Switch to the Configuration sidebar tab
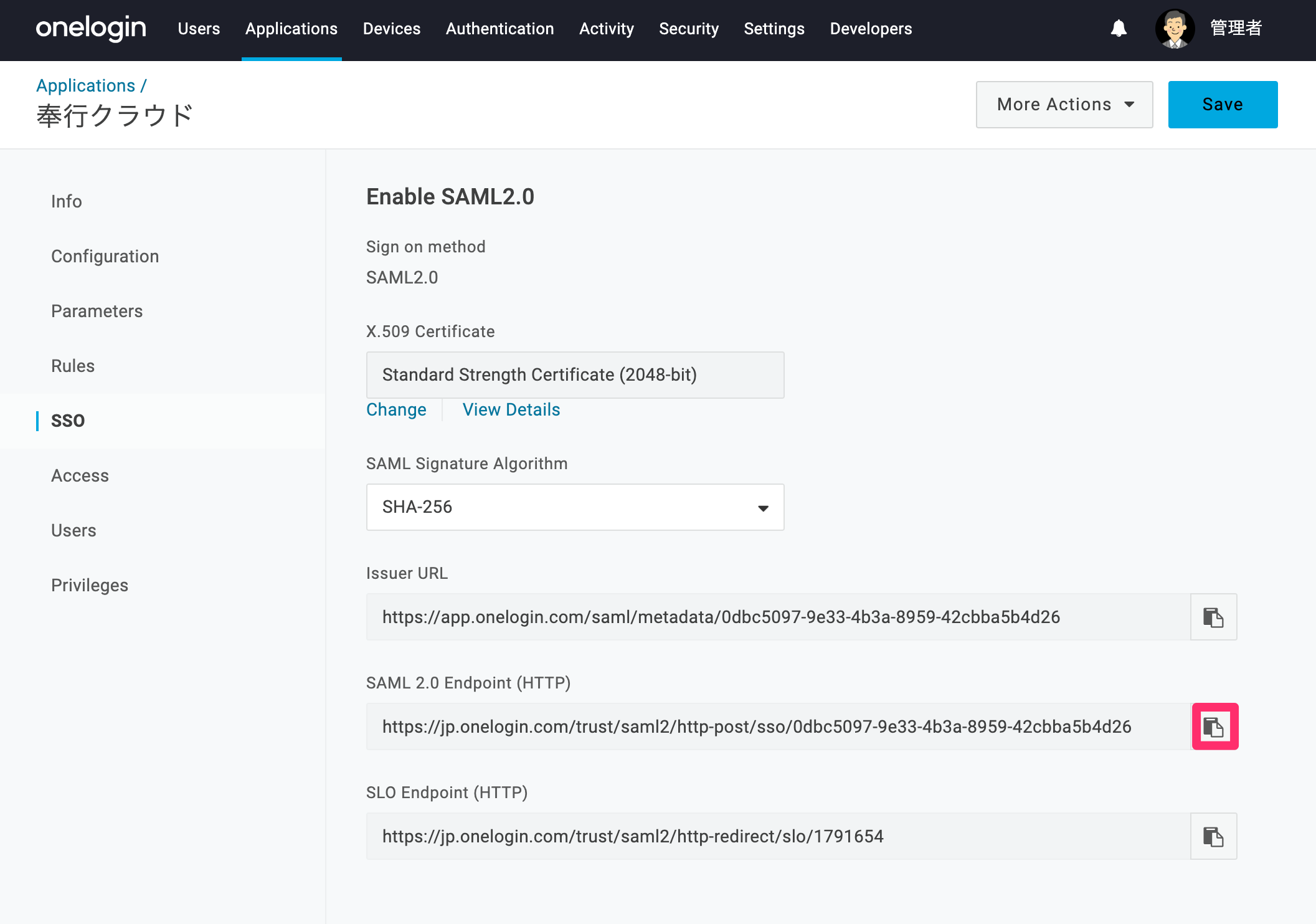Image resolution: width=1316 pixels, height=924 pixels. (x=105, y=256)
